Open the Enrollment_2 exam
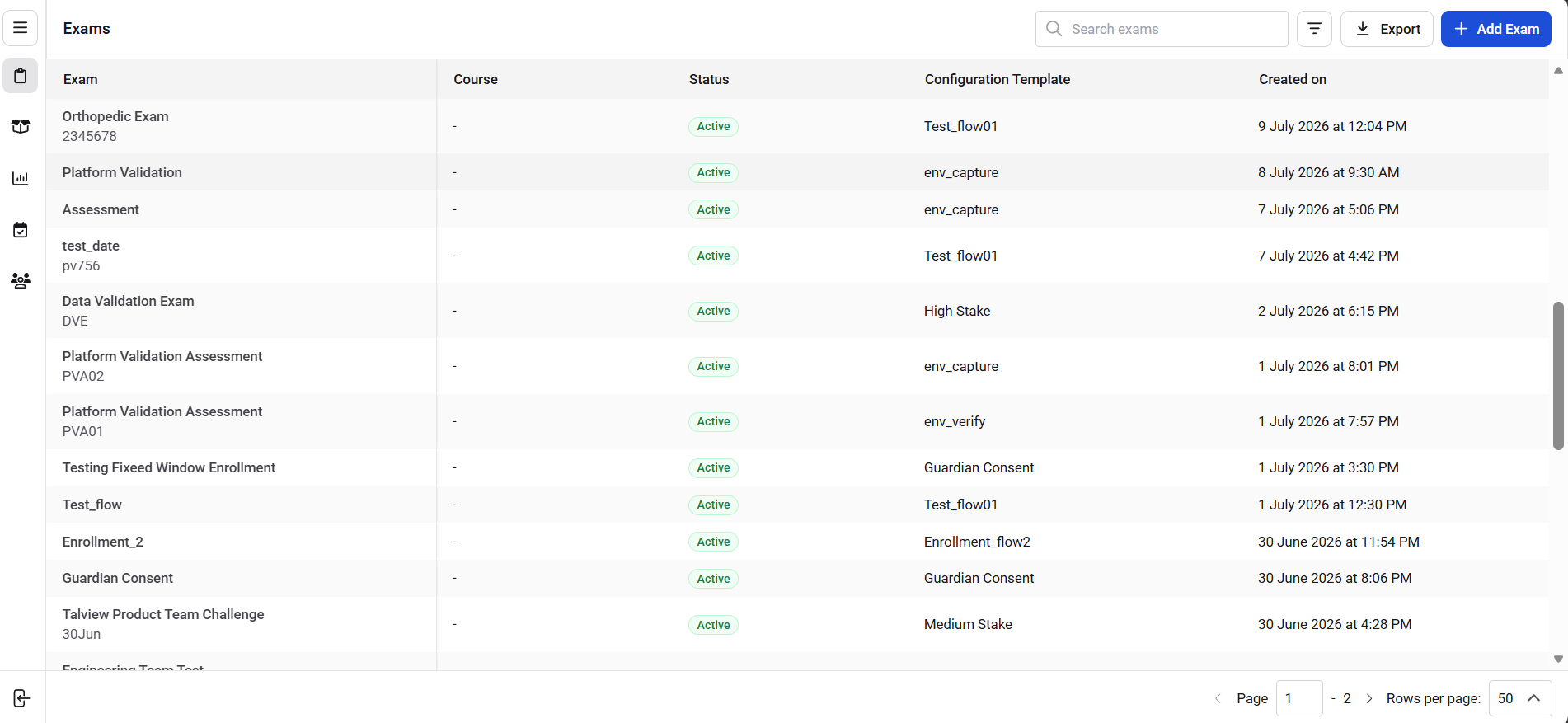Screen dimensions: 1568x723 [103, 542]
